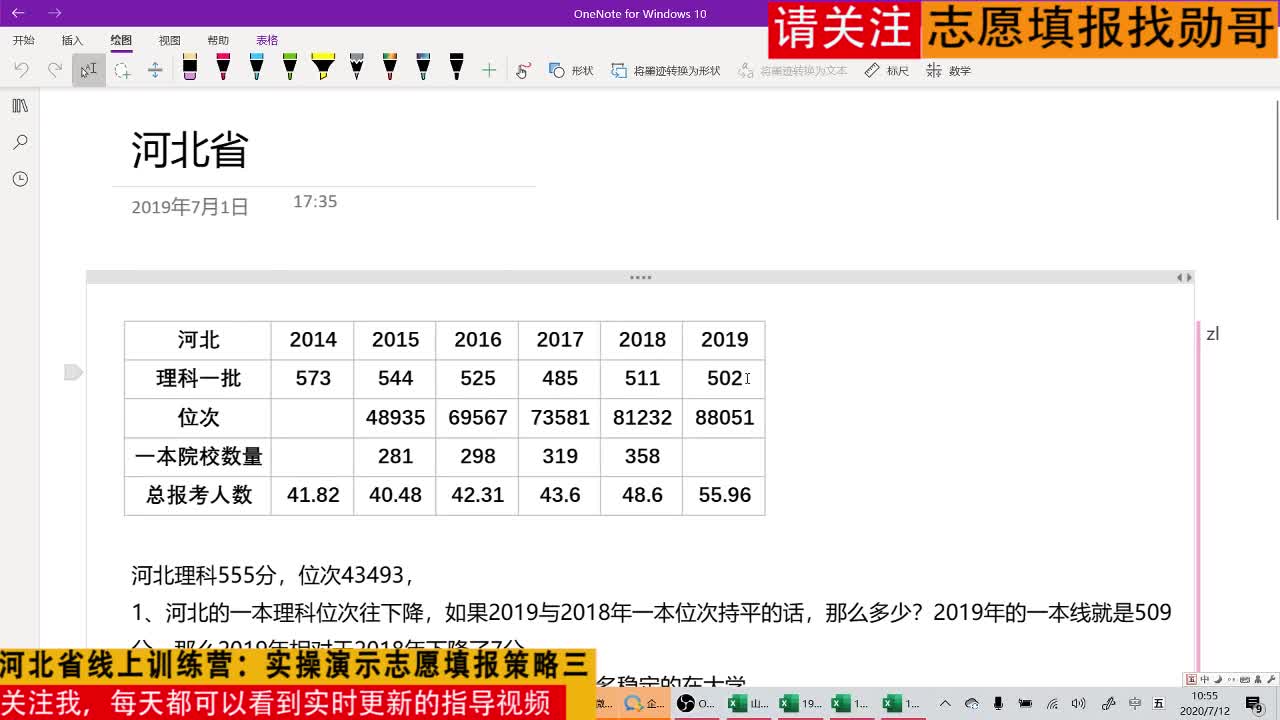Image resolution: width=1280 pixels, height=720 pixels.
Task: Open the Excel 19... taskbar window
Action: [800, 703]
